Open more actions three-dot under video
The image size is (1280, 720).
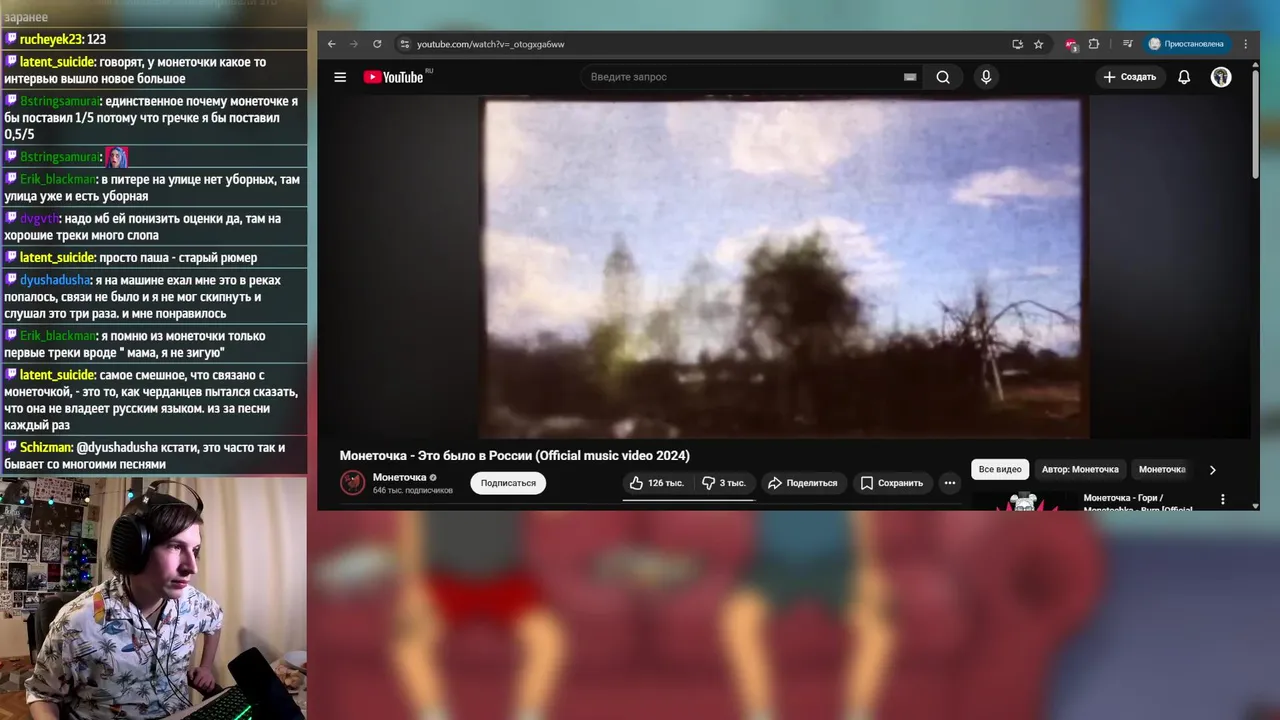[x=950, y=483]
